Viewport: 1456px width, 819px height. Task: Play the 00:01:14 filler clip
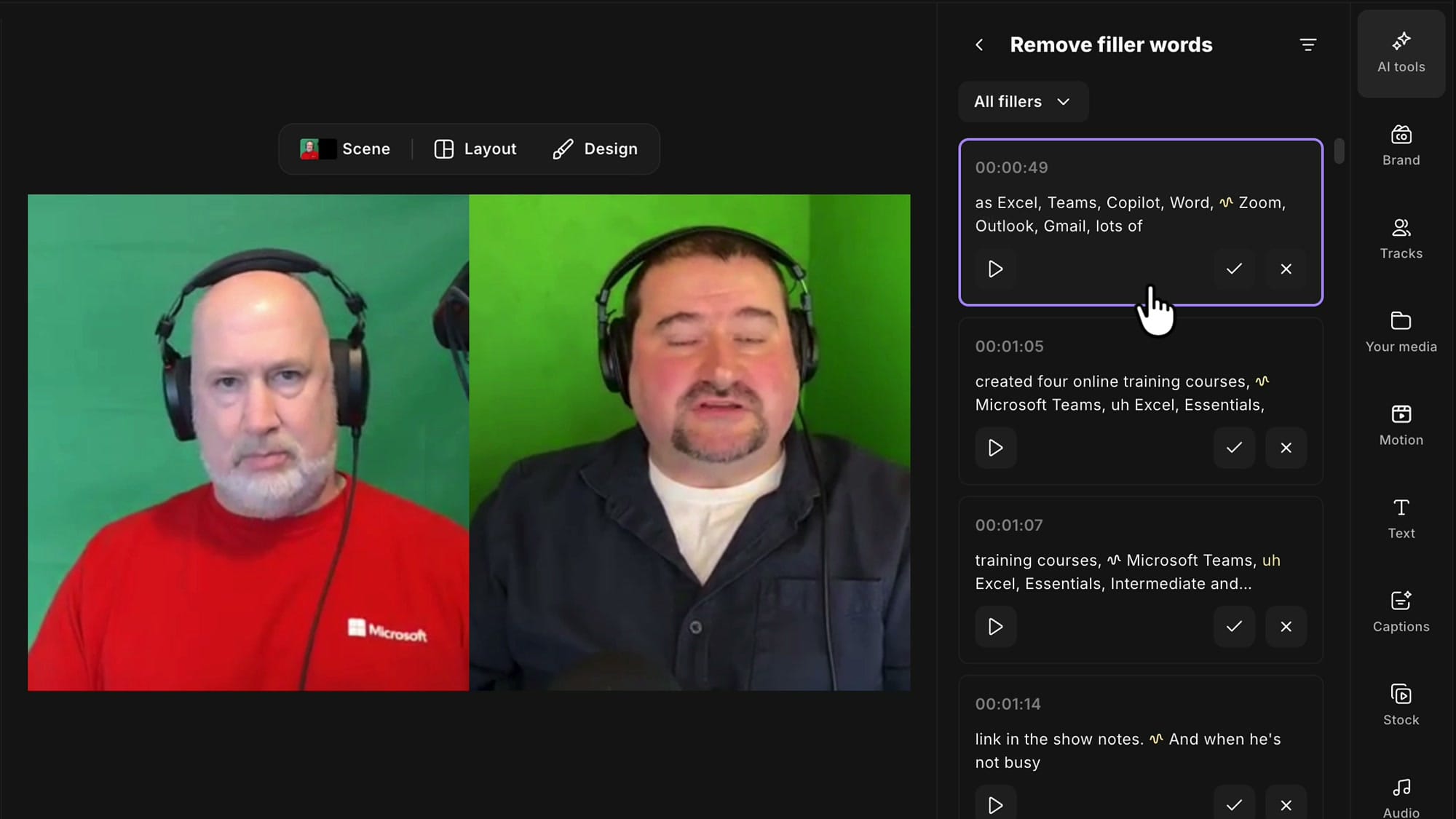[x=995, y=804]
